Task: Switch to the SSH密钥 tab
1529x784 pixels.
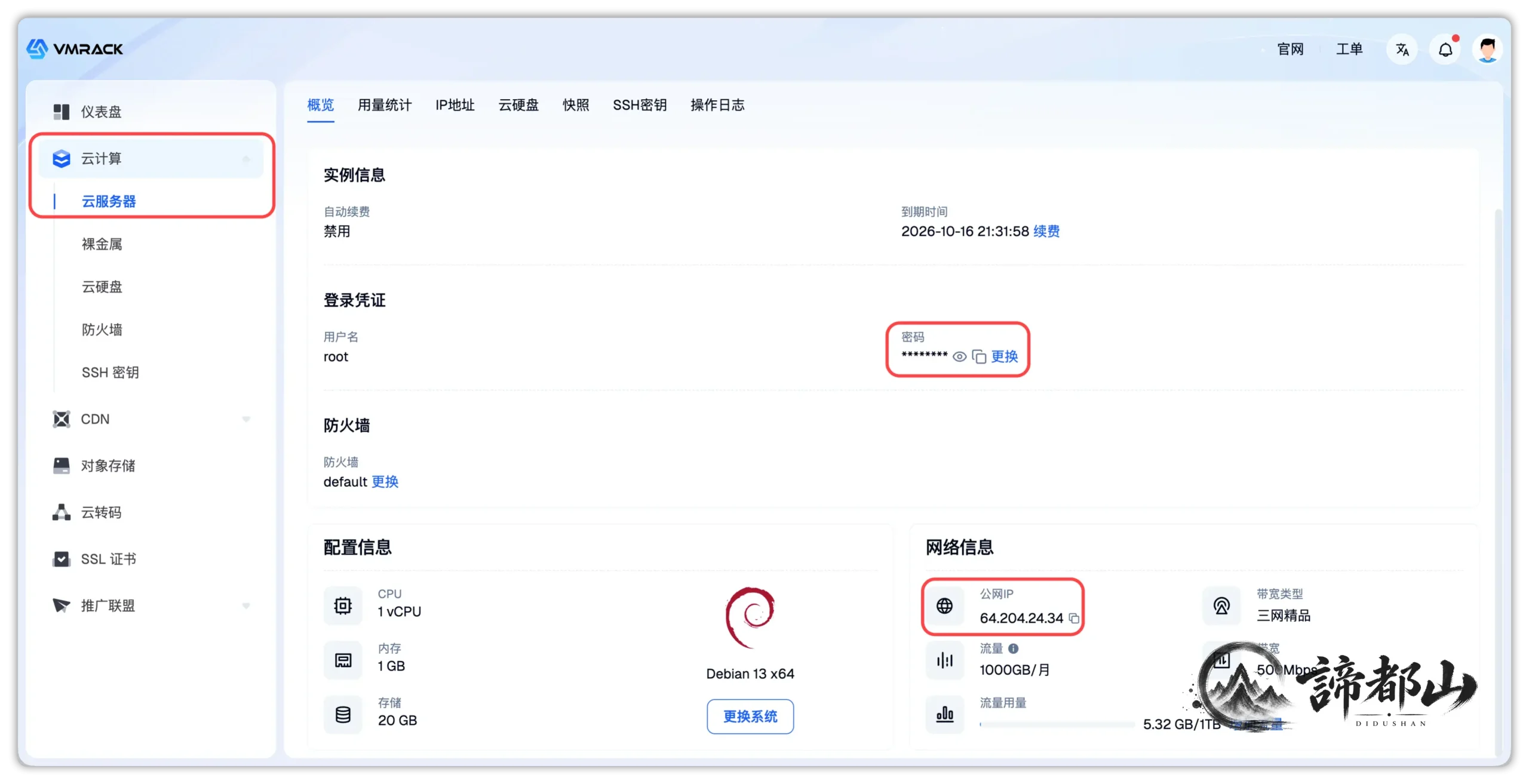Action: (640, 106)
